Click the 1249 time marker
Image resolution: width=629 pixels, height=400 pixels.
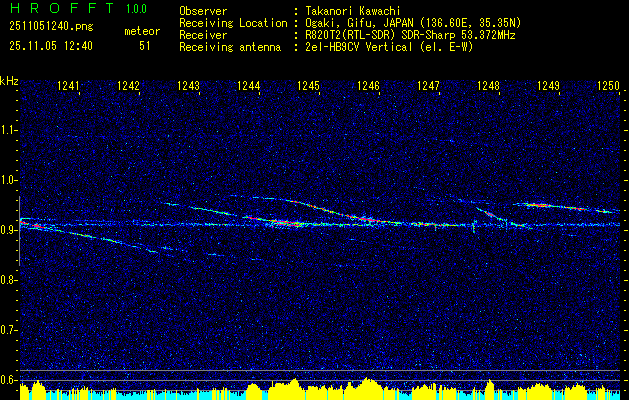(x=548, y=86)
